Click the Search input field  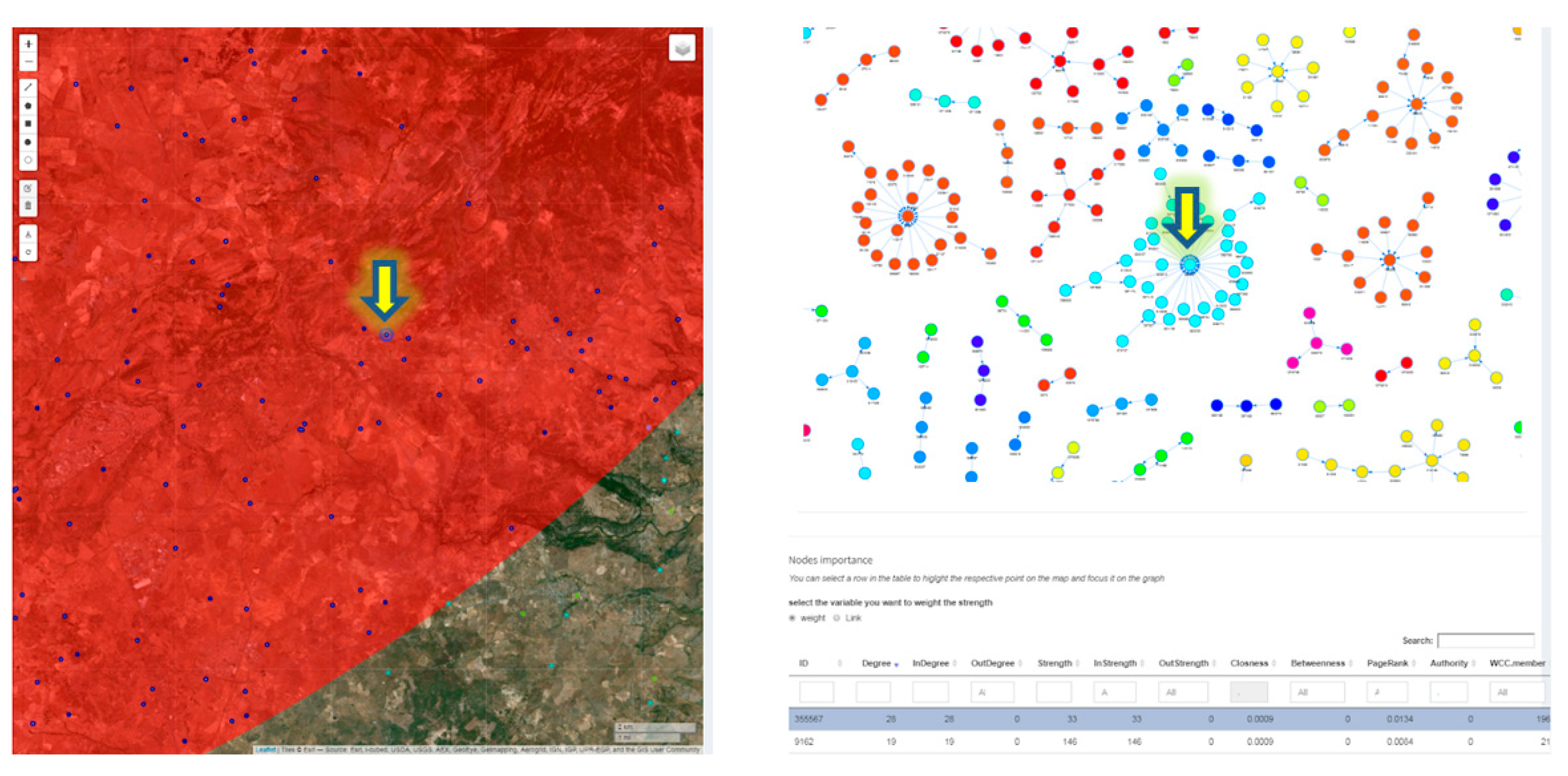[1485, 640]
